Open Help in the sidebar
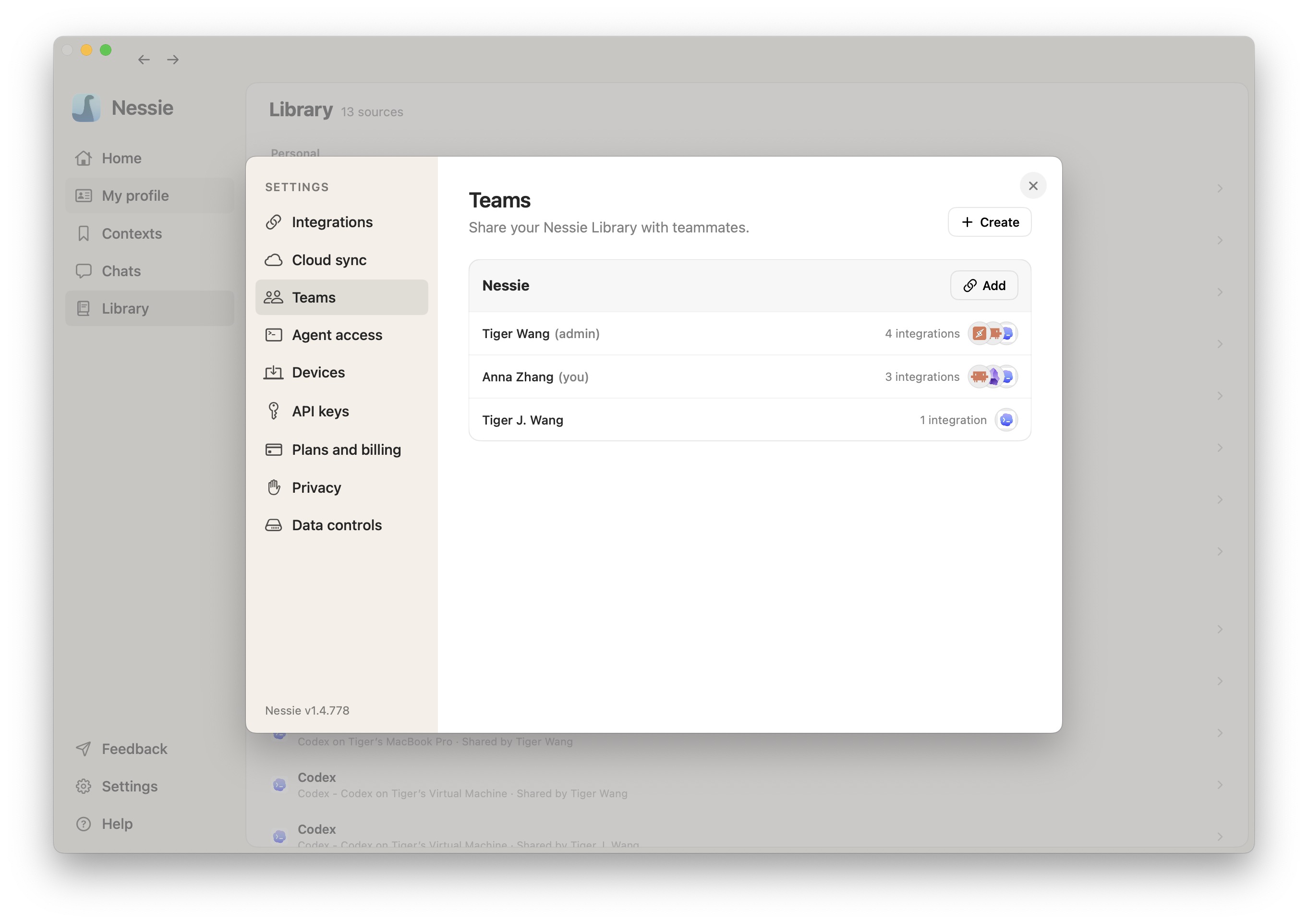 [150, 824]
